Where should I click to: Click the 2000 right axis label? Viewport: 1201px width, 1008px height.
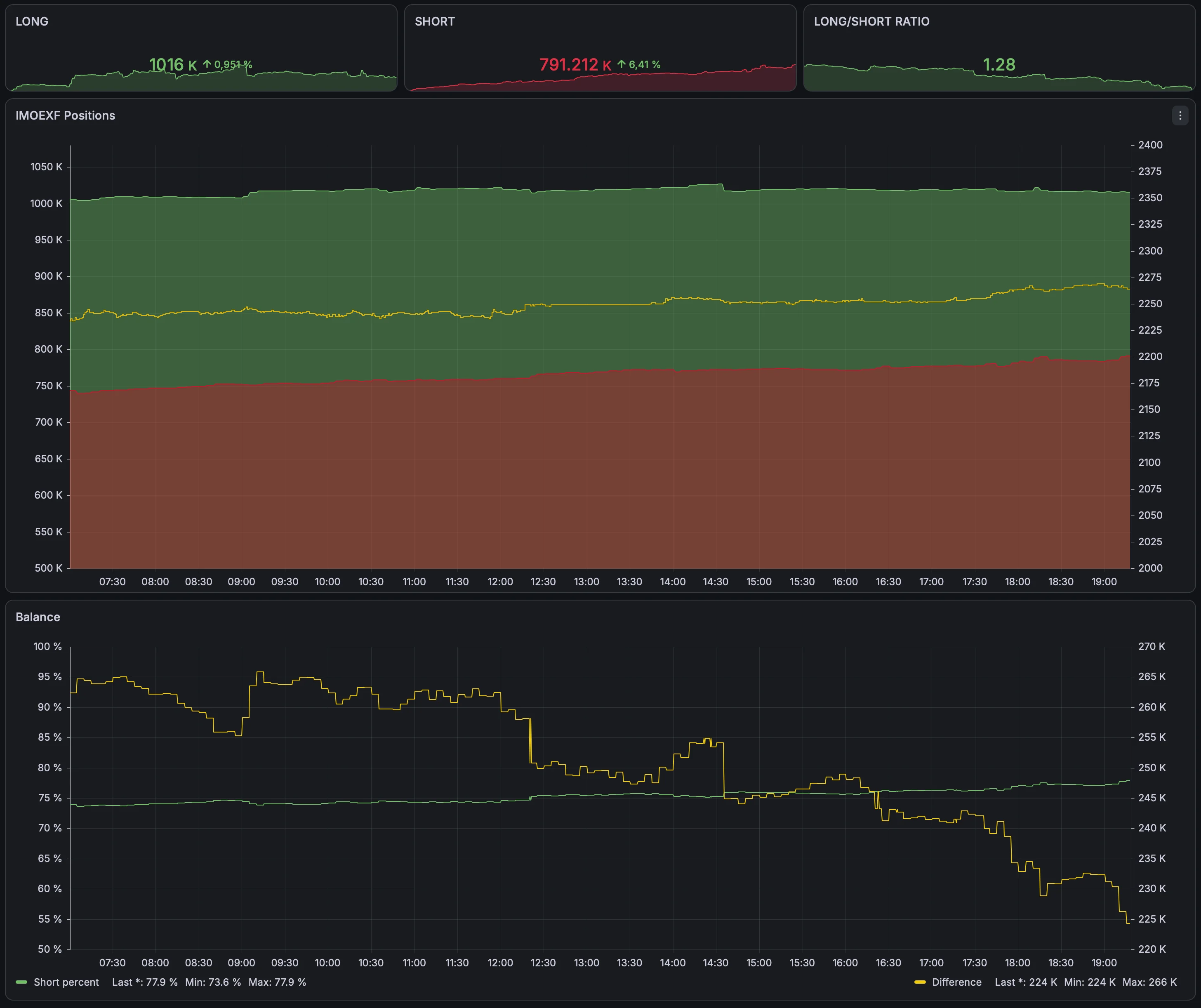(1150, 568)
